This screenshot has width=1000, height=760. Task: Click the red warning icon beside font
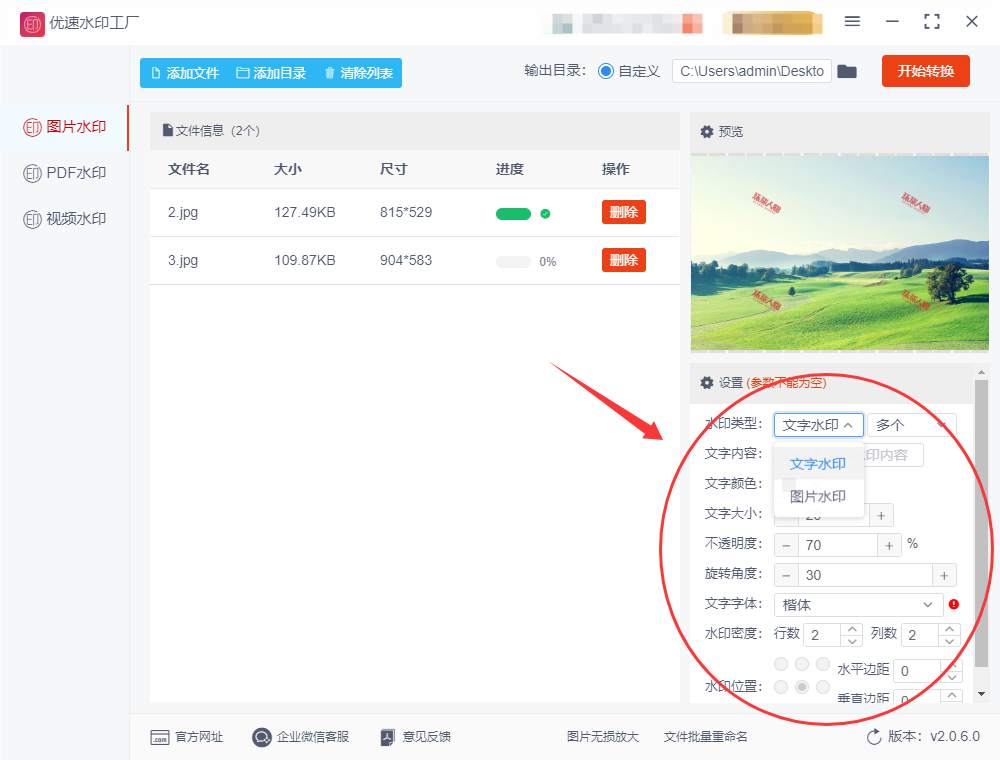[954, 604]
